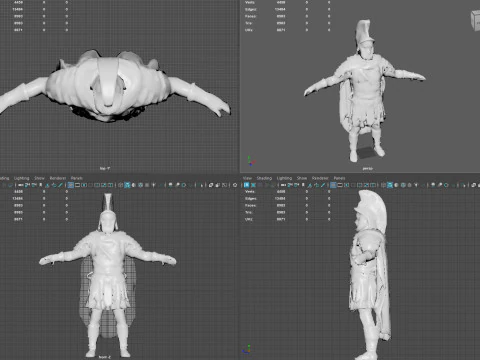Click 'Edges:' heads-up label in perspective view
The height and width of the screenshot is (360, 480).
coord(251,9)
